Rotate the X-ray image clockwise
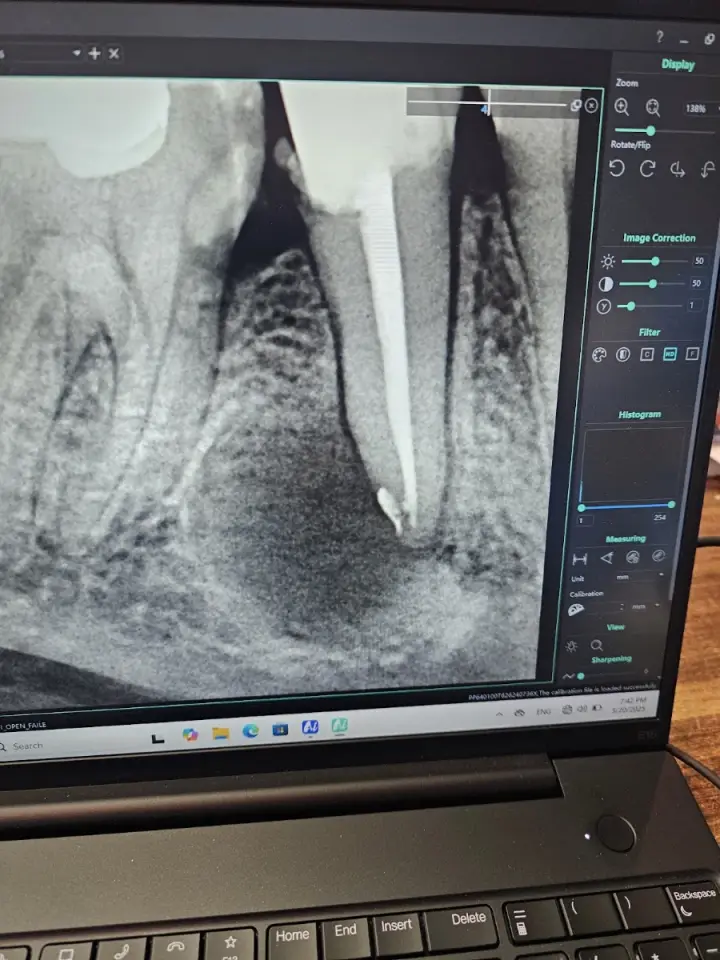The image size is (720, 960). click(x=647, y=169)
